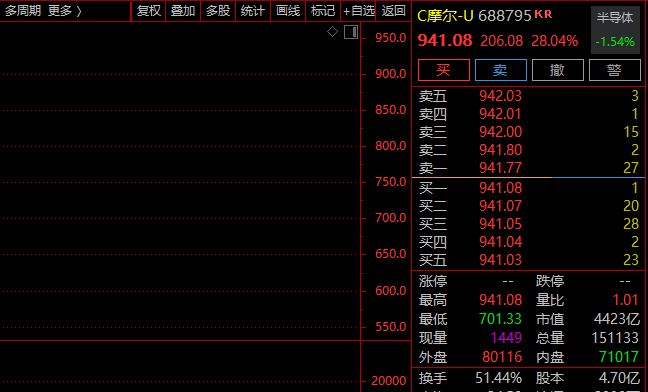The image size is (648, 392).
Task: Click the 市值 value 4423亿
Action: 617,319
